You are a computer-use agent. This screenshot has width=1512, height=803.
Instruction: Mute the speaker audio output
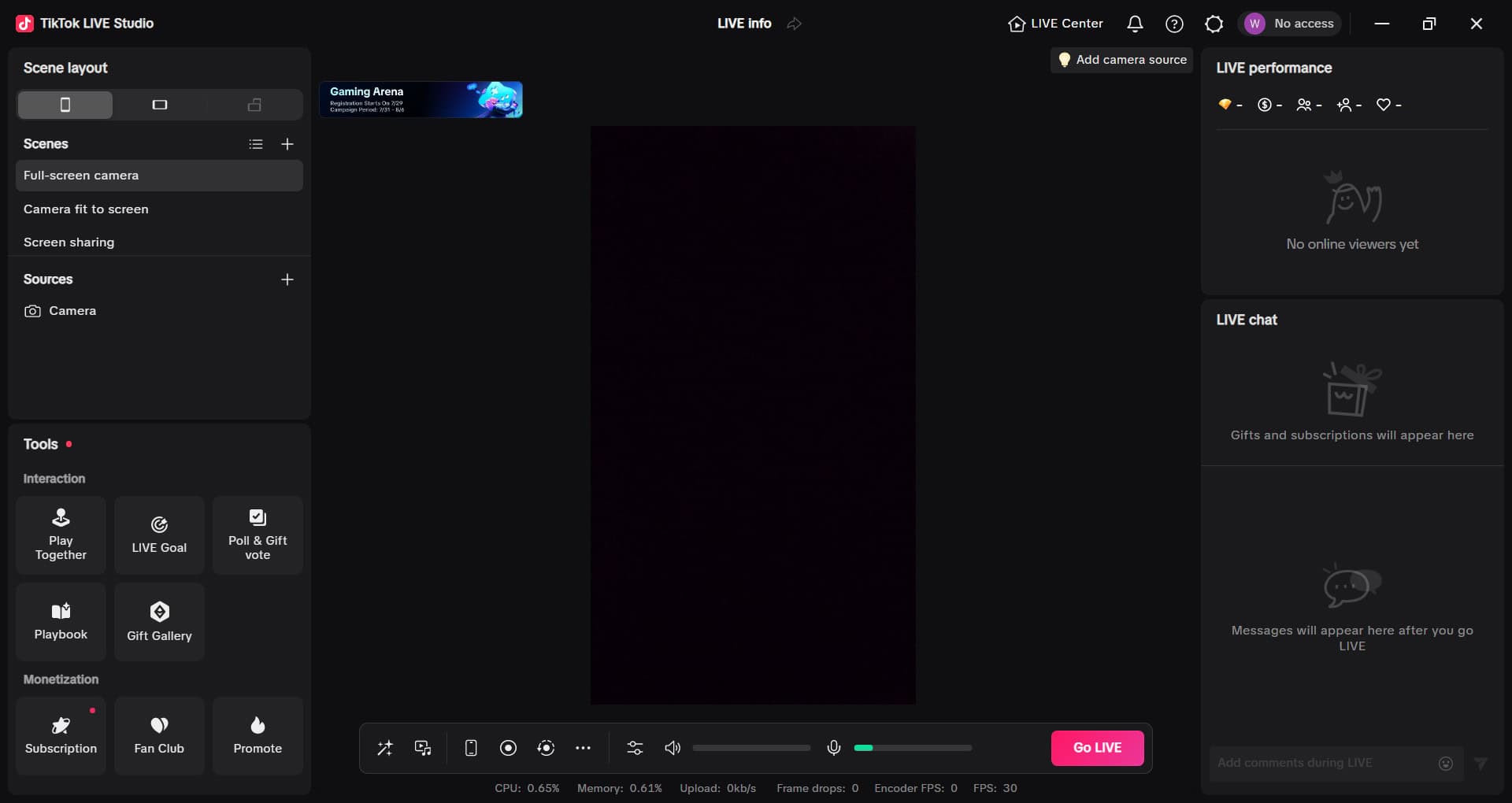(672, 748)
